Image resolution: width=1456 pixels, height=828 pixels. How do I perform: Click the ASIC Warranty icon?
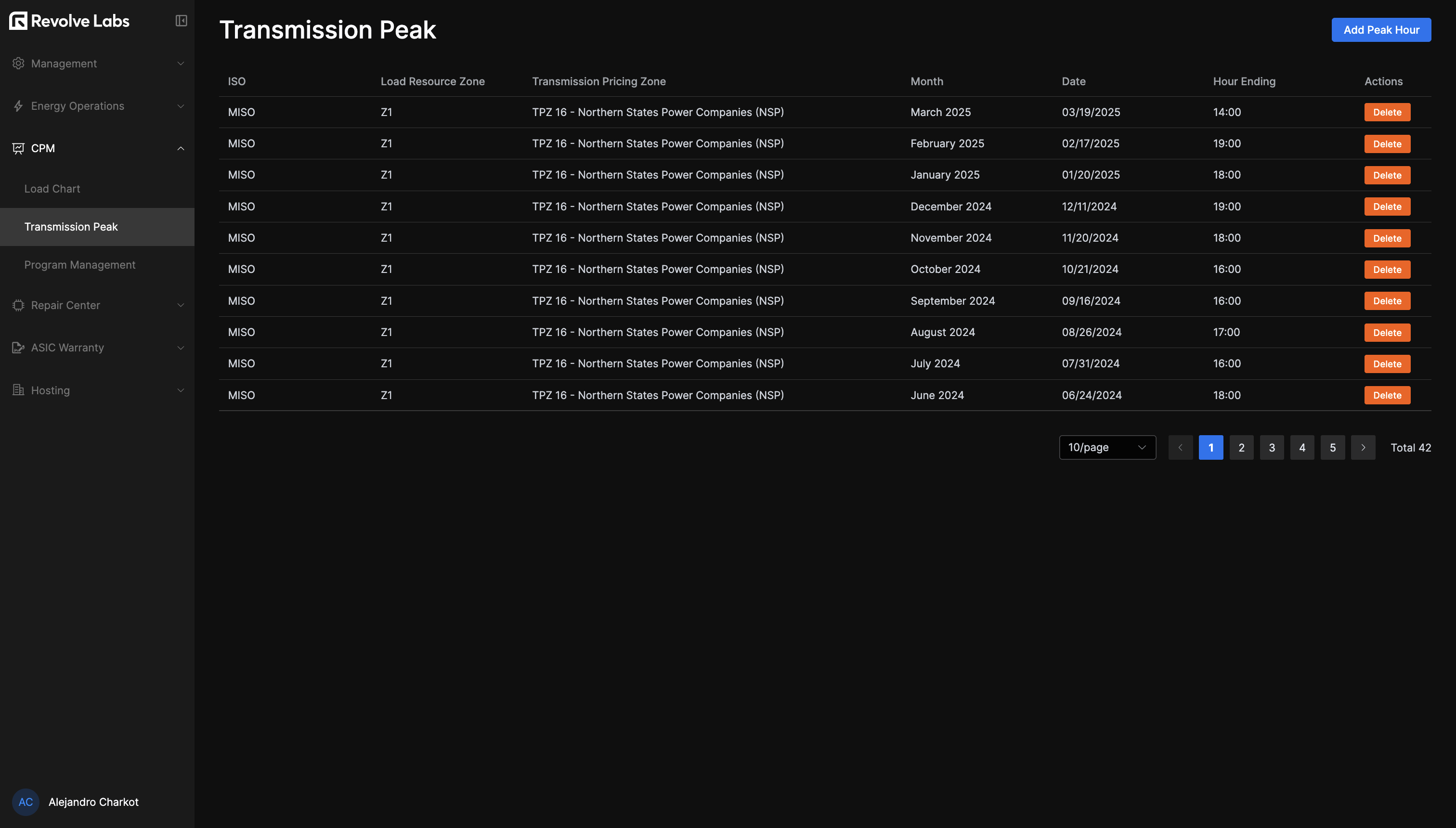[18, 348]
